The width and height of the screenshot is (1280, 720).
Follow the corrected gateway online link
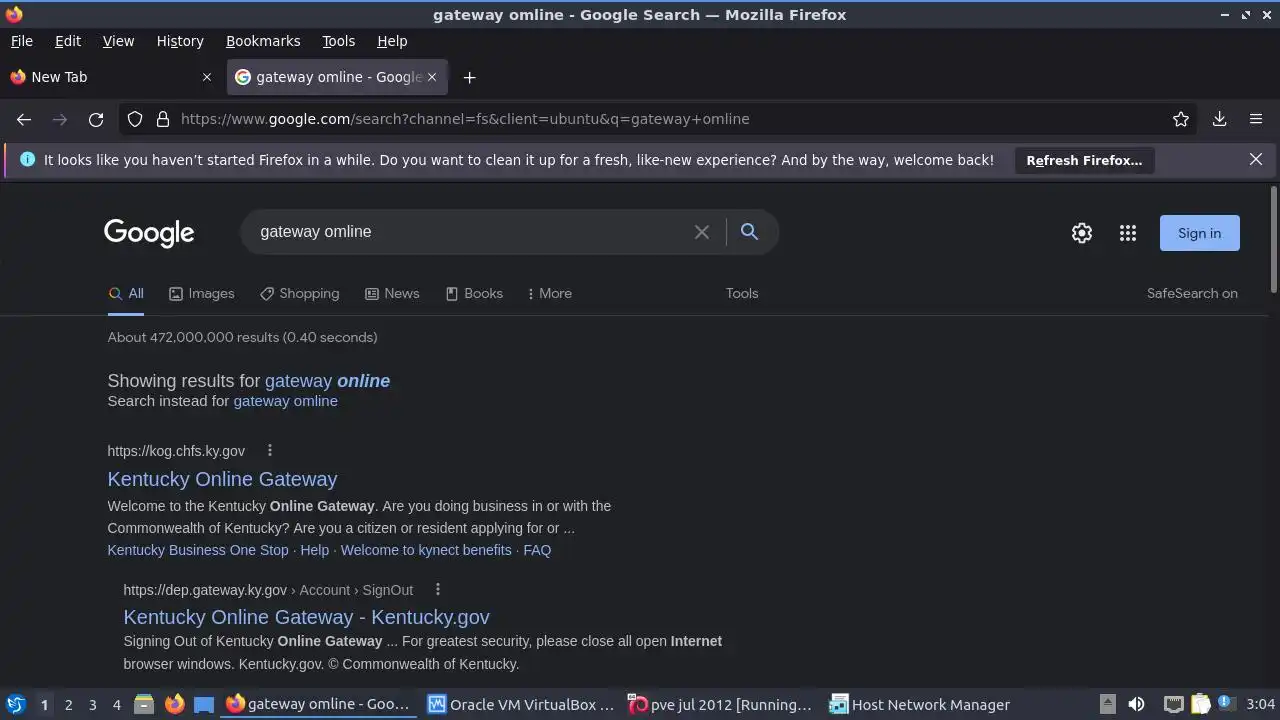(x=327, y=381)
